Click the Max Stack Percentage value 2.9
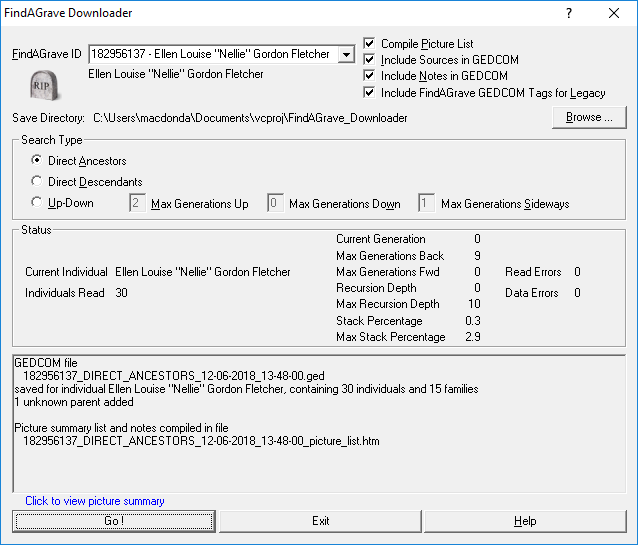 pyautogui.click(x=473, y=337)
